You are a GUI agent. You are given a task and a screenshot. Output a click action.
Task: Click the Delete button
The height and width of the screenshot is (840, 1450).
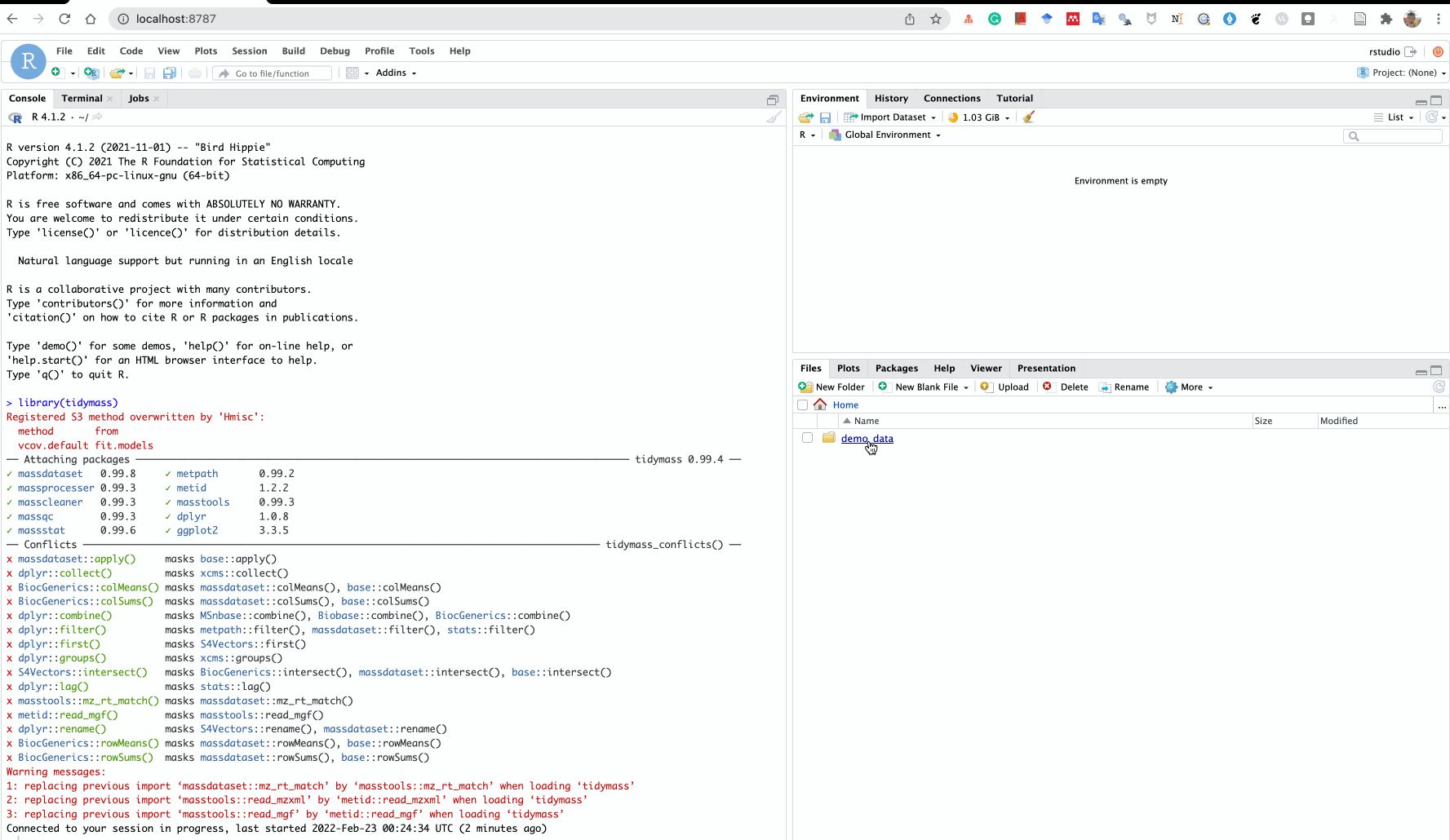click(x=1065, y=387)
